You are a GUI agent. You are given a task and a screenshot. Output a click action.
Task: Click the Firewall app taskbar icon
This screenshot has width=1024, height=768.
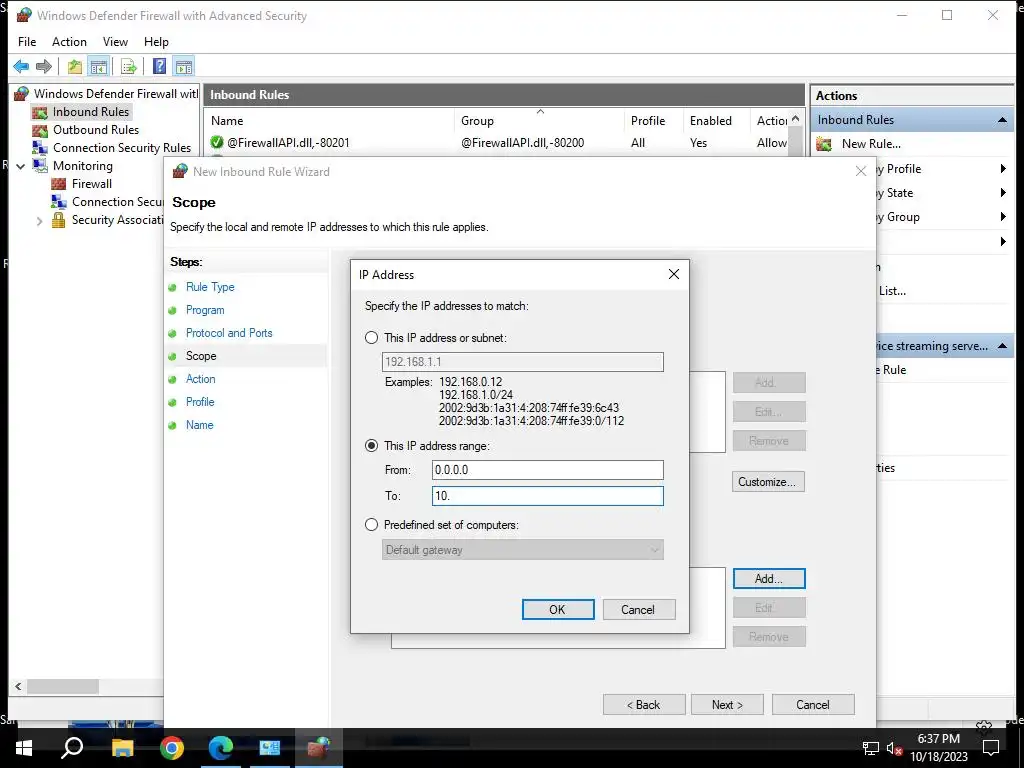pyautogui.click(x=319, y=748)
